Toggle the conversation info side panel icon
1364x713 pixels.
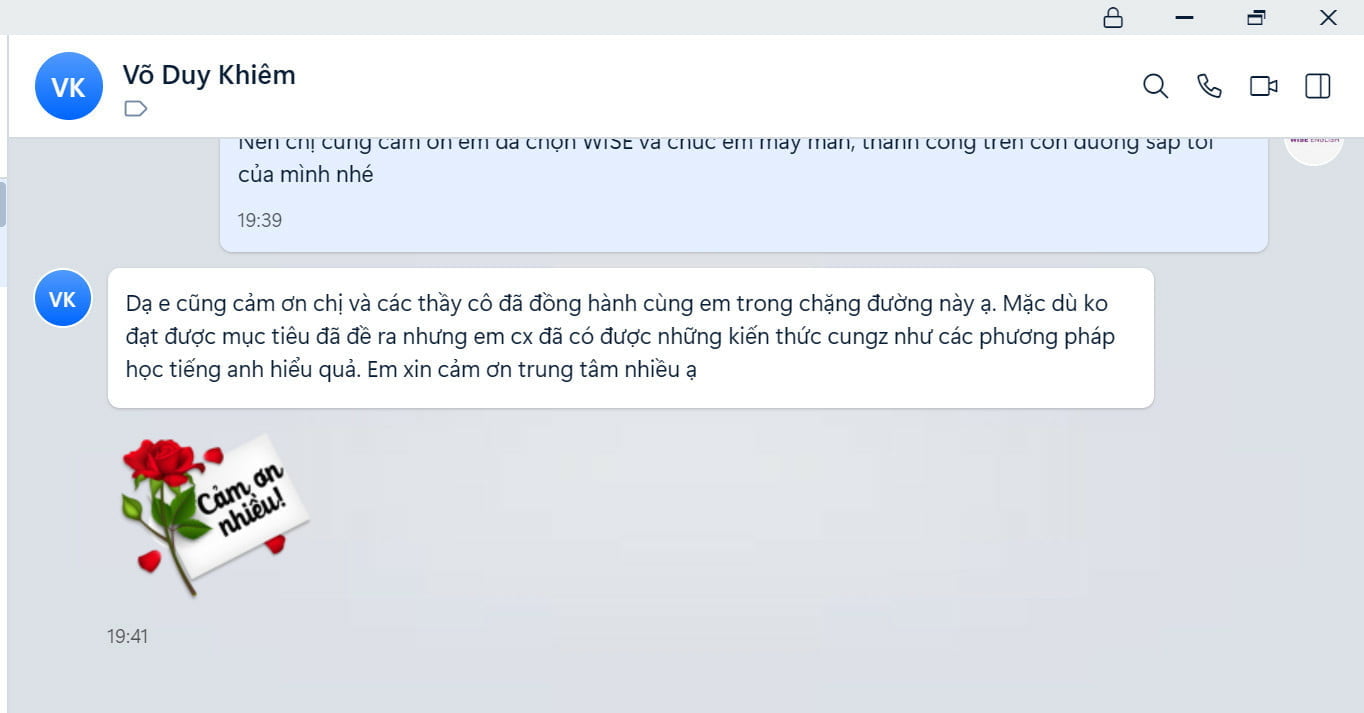click(x=1318, y=86)
